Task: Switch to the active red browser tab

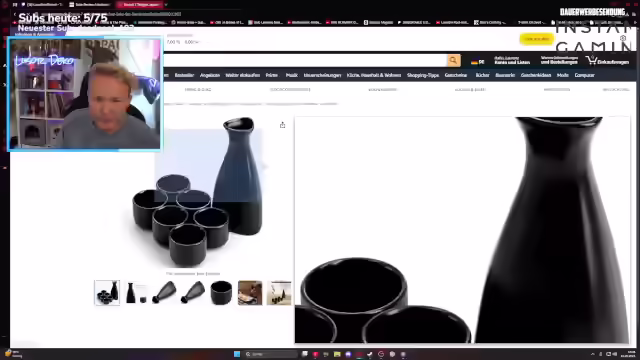Action: click(x=140, y=4)
